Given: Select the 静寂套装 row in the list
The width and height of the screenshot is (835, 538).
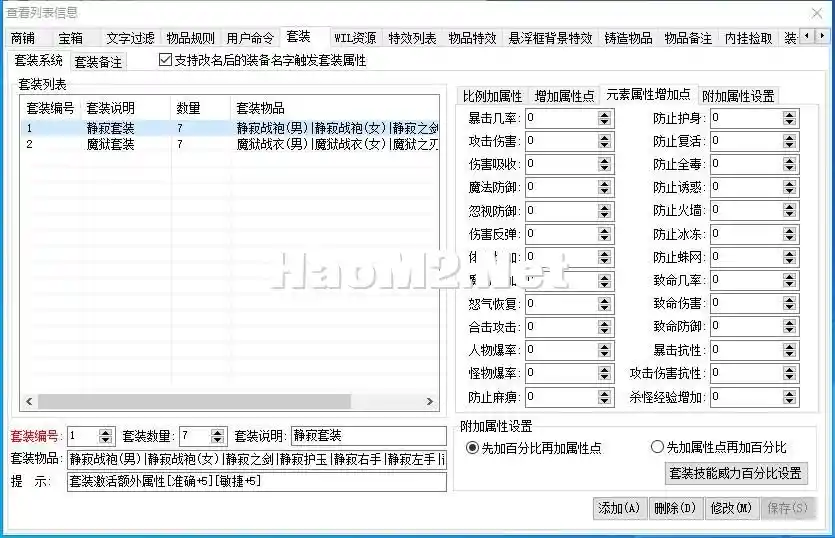Looking at the screenshot, I should coord(229,128).
